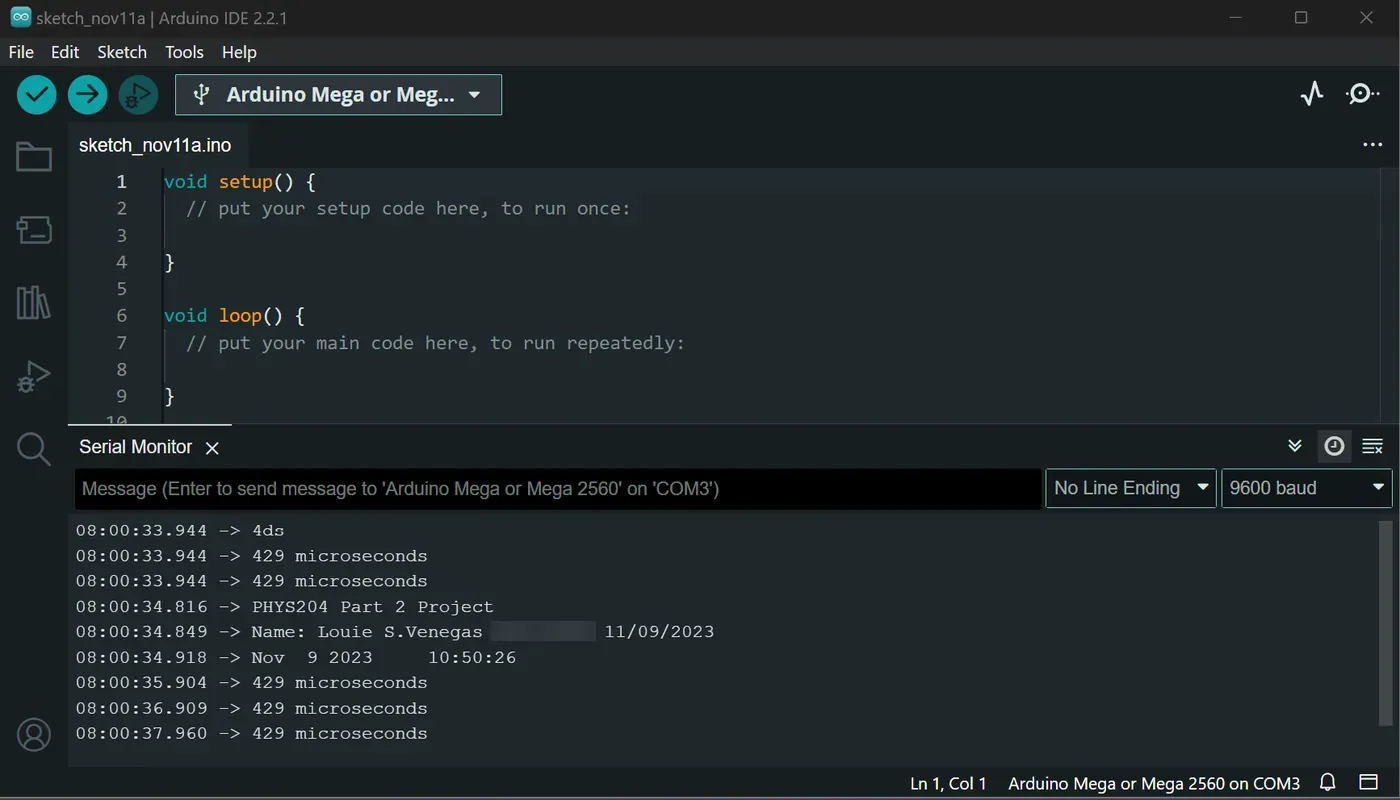Open the Sketchbook folder sidebar icon

point(34,157)
